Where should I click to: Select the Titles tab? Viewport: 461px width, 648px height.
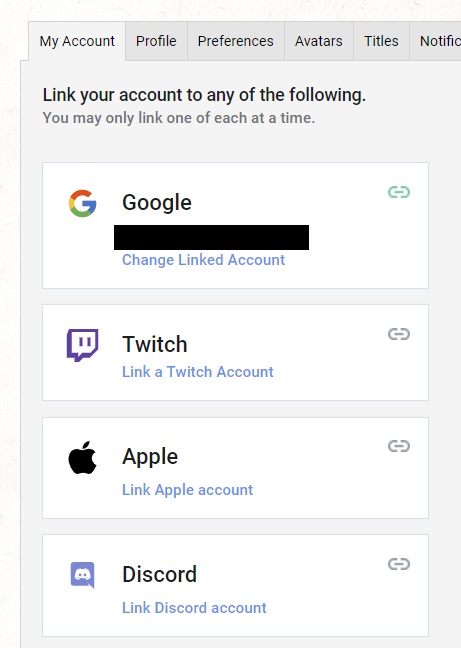tap(381, 41)
